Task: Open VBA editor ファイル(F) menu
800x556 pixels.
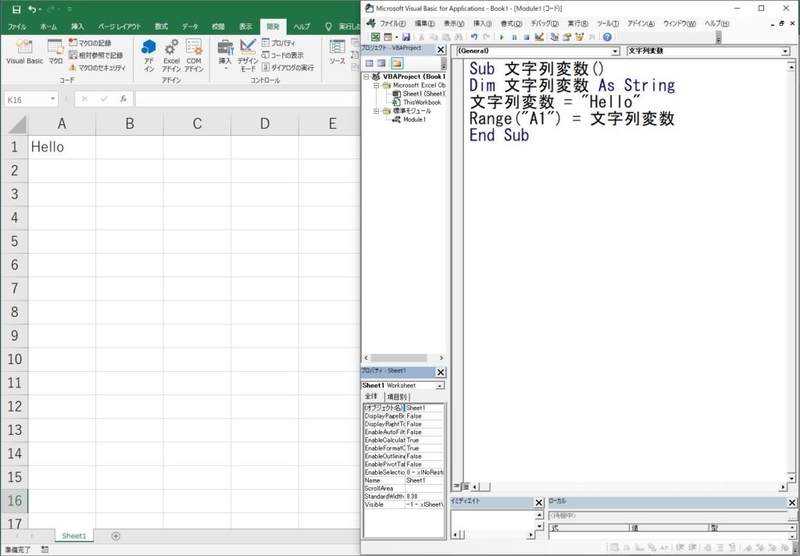Action: (x=393, y=23)
